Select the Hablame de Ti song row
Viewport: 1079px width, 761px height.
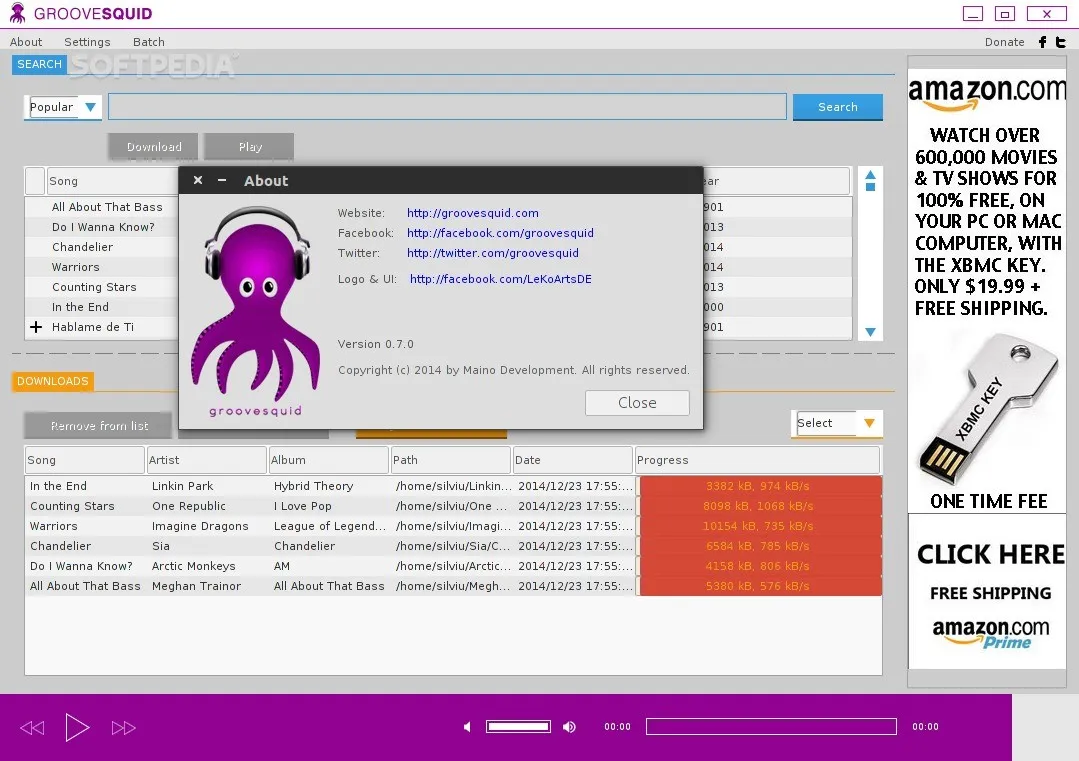tap(93, 327)
